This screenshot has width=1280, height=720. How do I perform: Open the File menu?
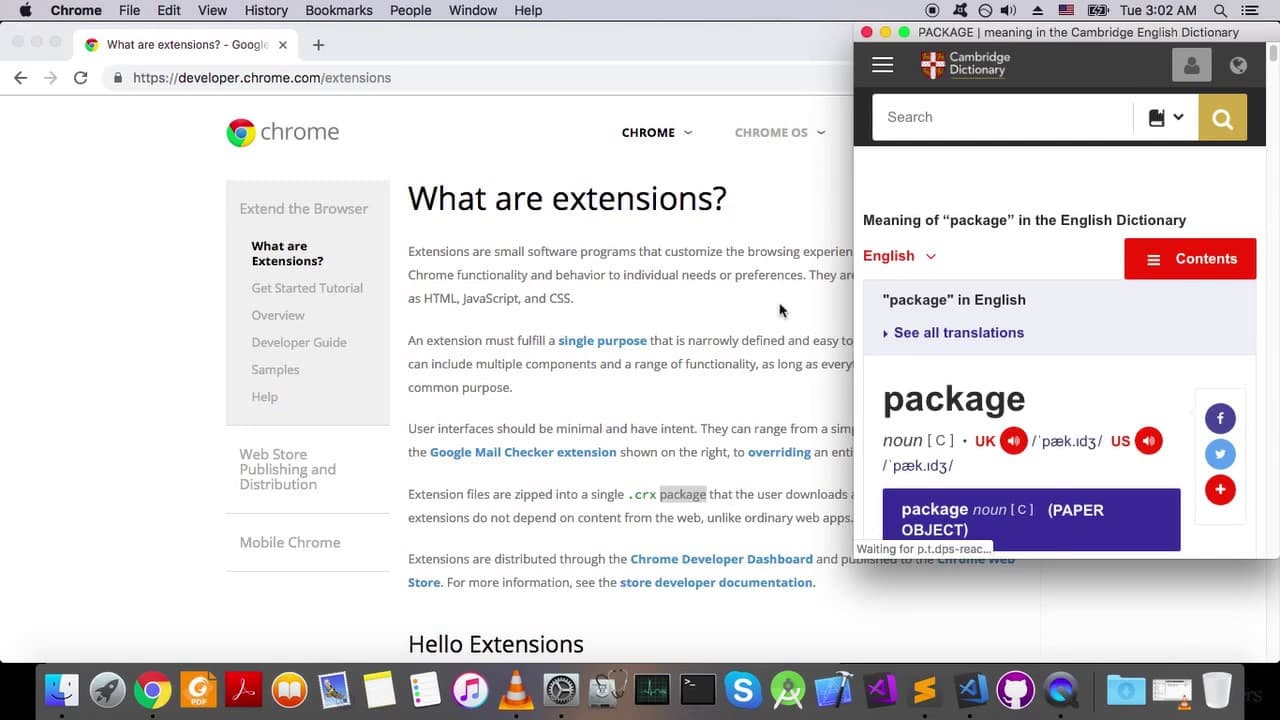(129, 10)
